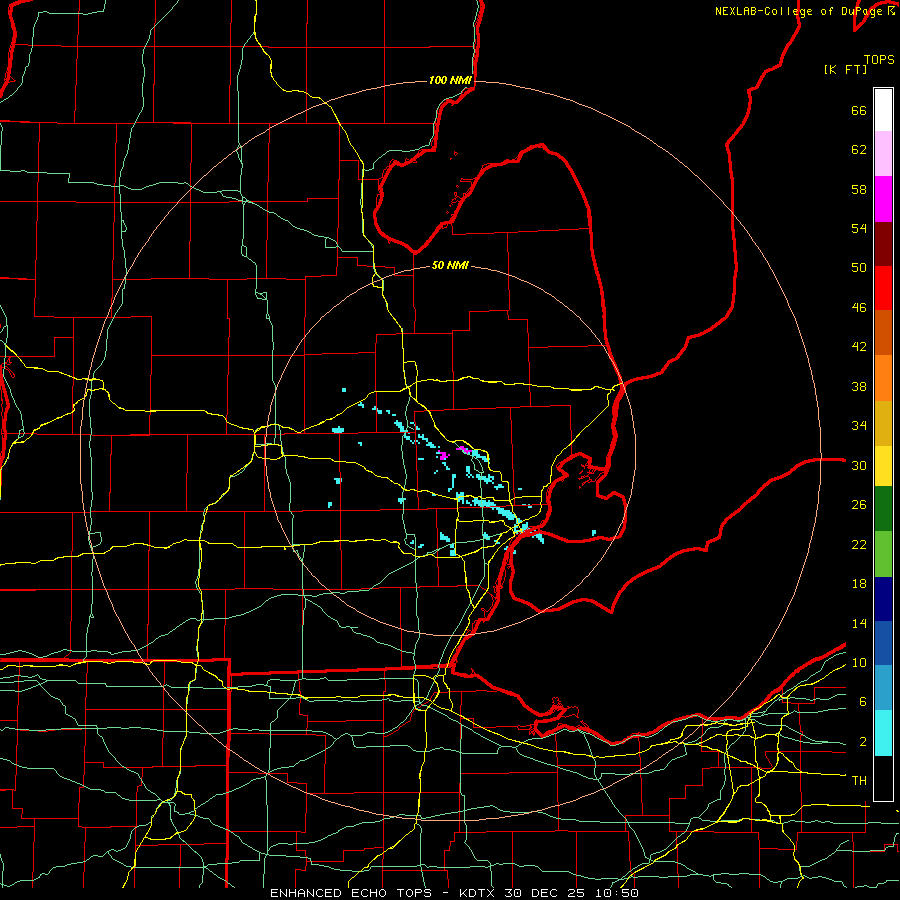This screenshot has height=900, width=900.
Task: Click the 30 DEC 25 date in caption
Action: coord(544,893)
